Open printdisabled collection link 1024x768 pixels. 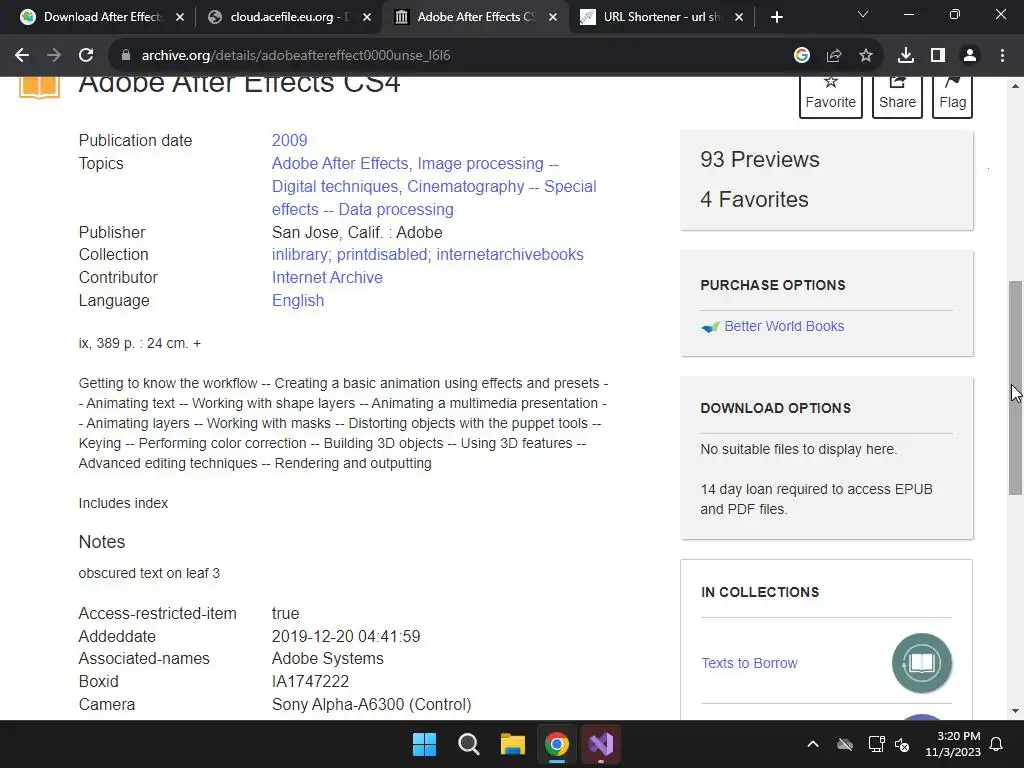pyautogui.click(x=384, y=255)
